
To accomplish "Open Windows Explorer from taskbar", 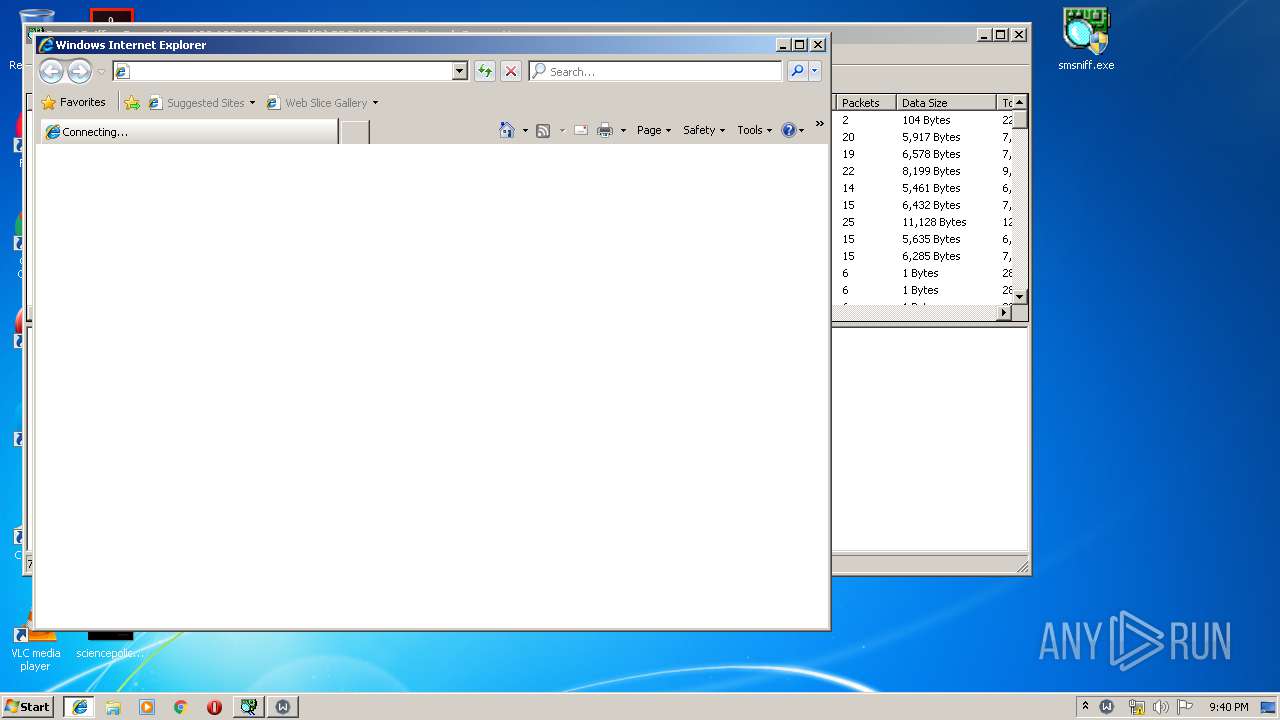I will click(113, 707).
